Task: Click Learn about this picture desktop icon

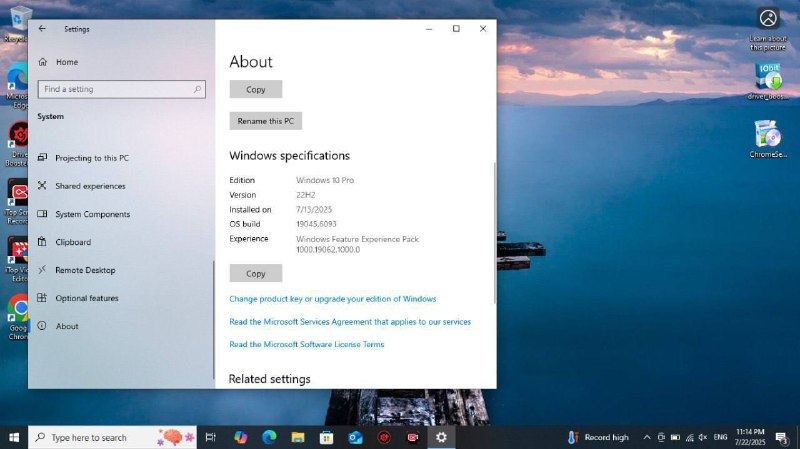Action: click(768, 29)
